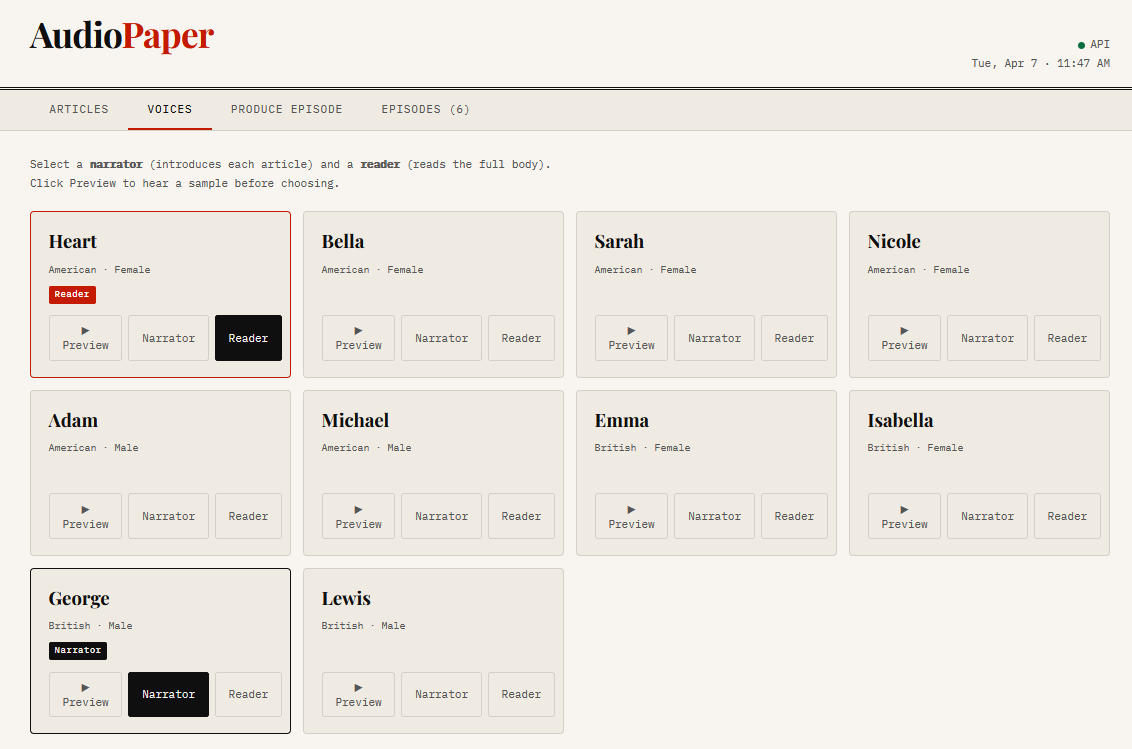Switch to the ARTICLES tab
The width and height of the screenshot is (1132, 749).
click(78, 109)
